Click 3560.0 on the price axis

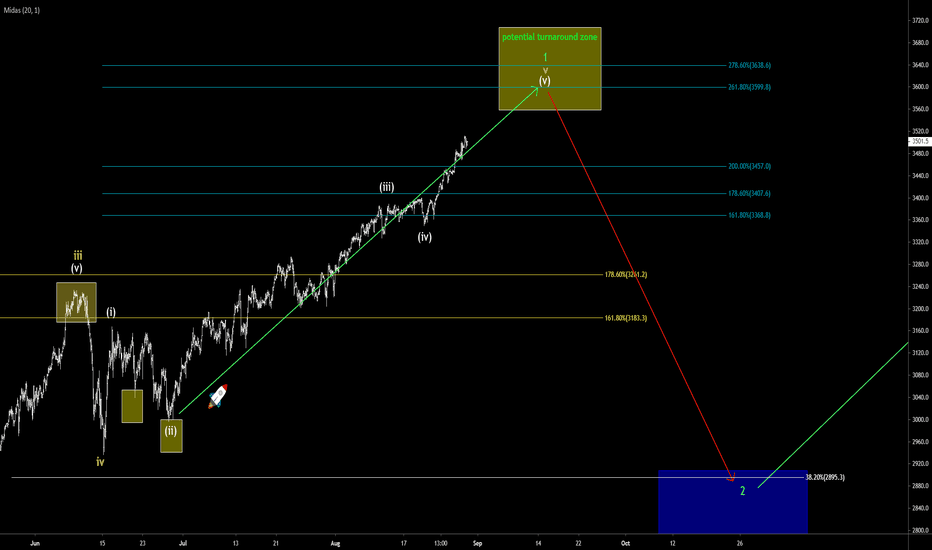[920, 109]
